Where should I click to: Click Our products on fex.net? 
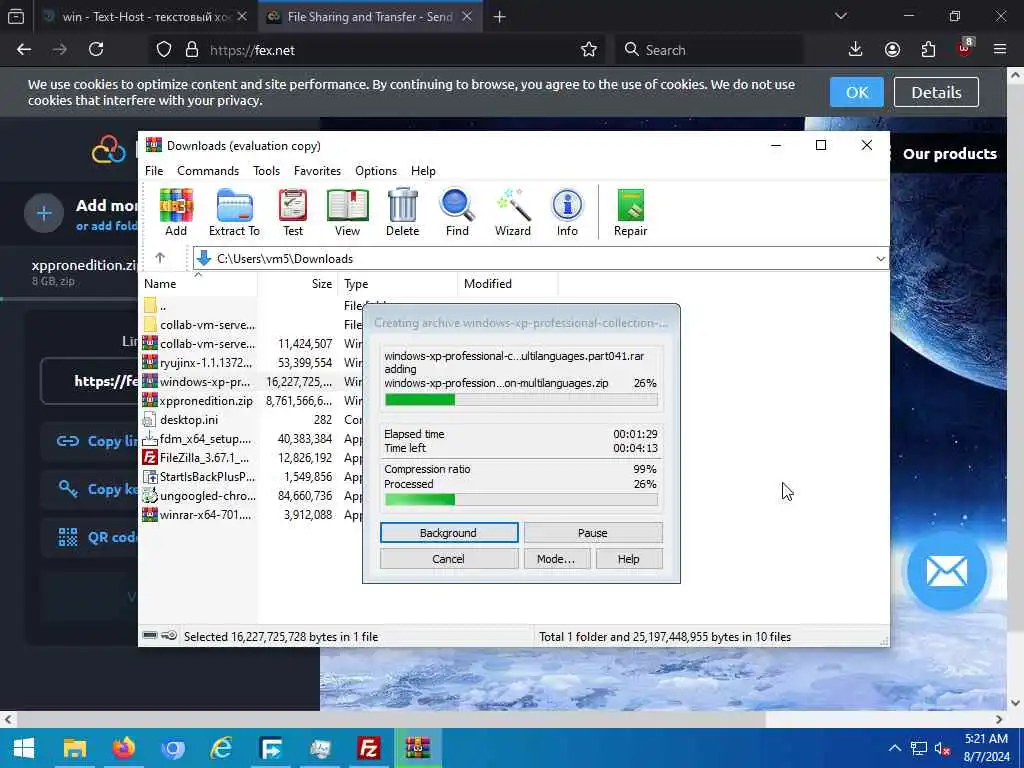pos(950,153)
